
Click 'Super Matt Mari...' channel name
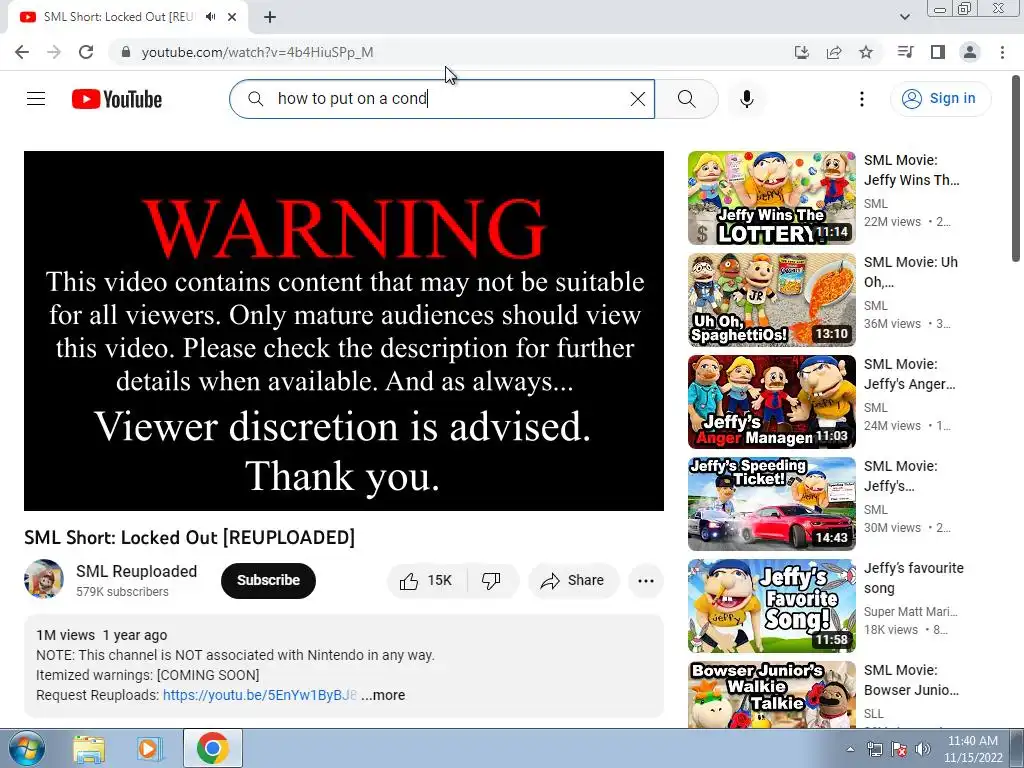point(910,612)
